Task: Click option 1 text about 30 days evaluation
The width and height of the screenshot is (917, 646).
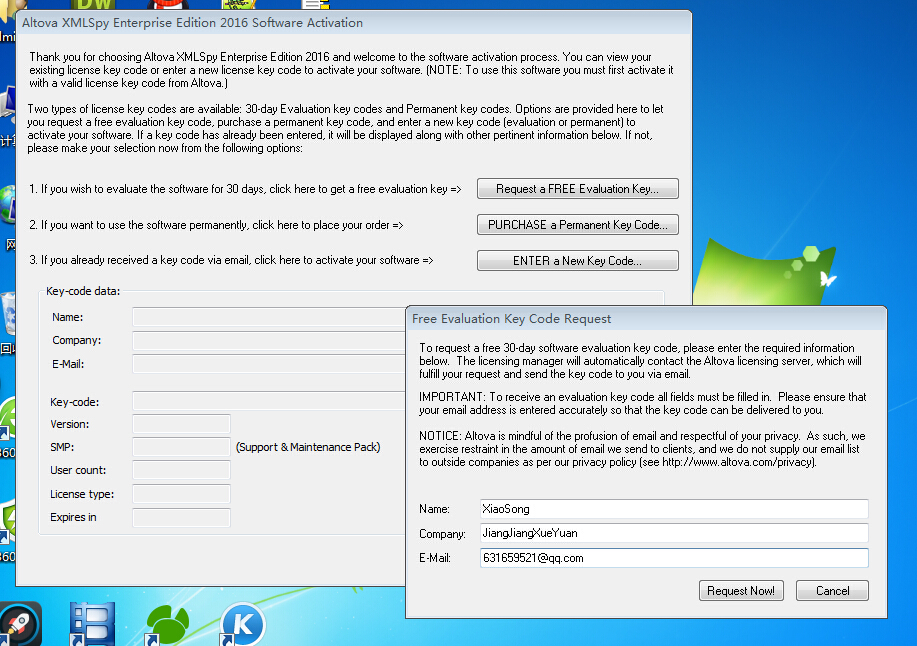Action: (x=245, y=189)
